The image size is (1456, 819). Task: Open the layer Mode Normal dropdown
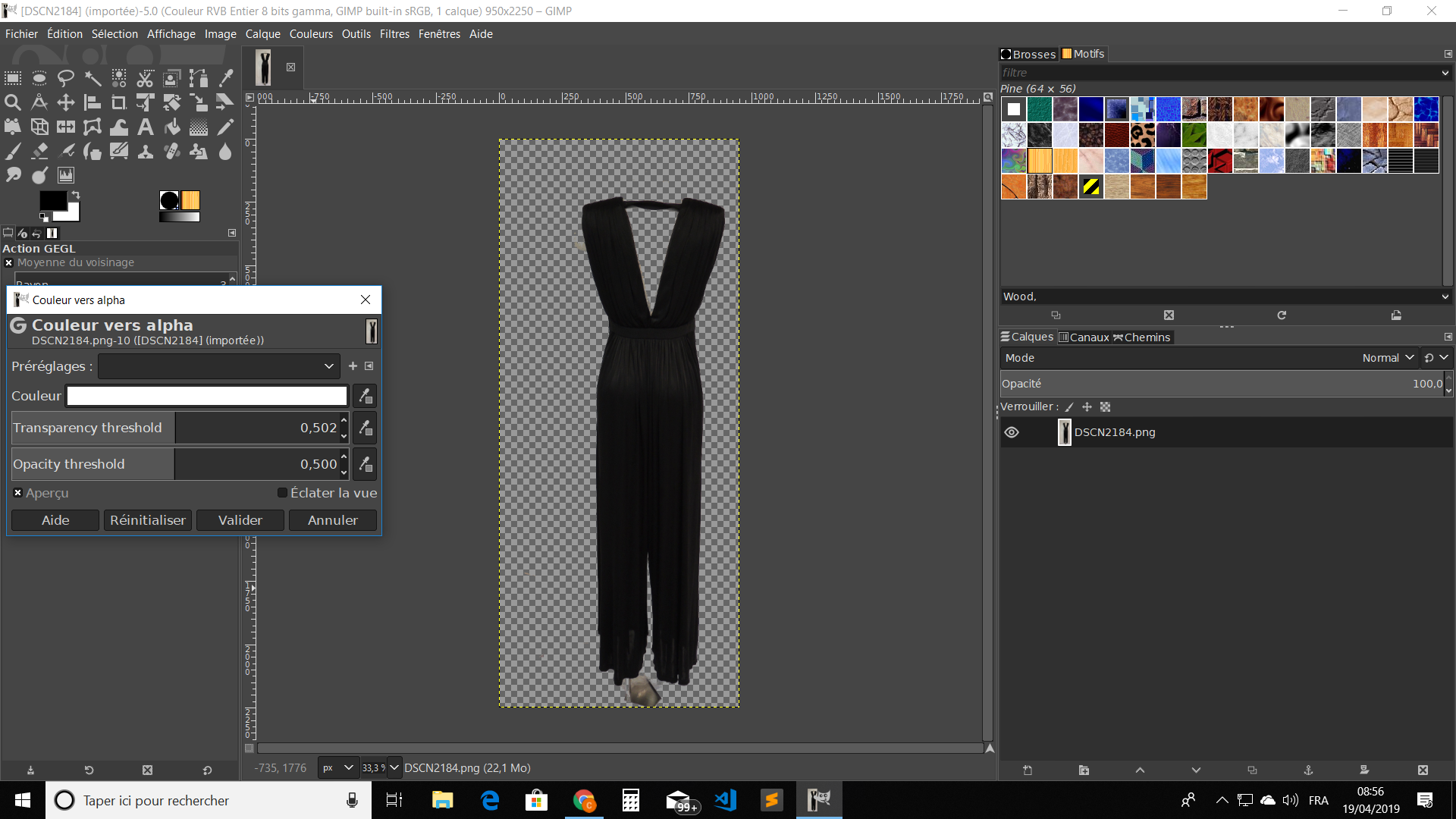point(1388,358)
